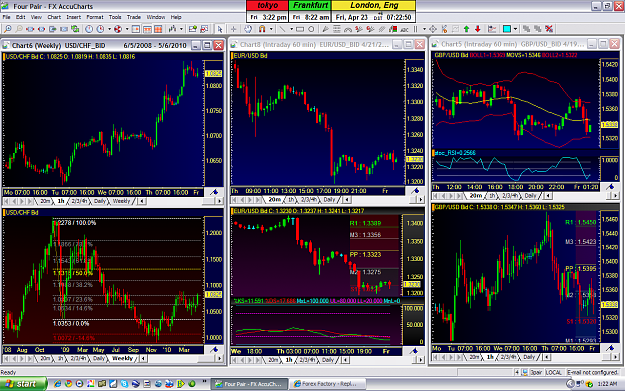Click the LOCAL status bar entry
Image resolution: width=625 pixels, height=391 pixels.
553,372
